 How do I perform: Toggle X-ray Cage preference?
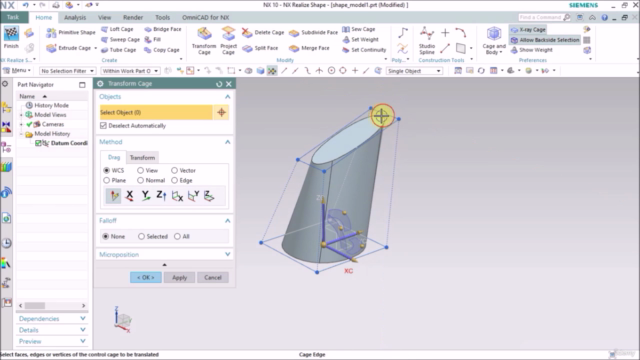tap(528, 29)
